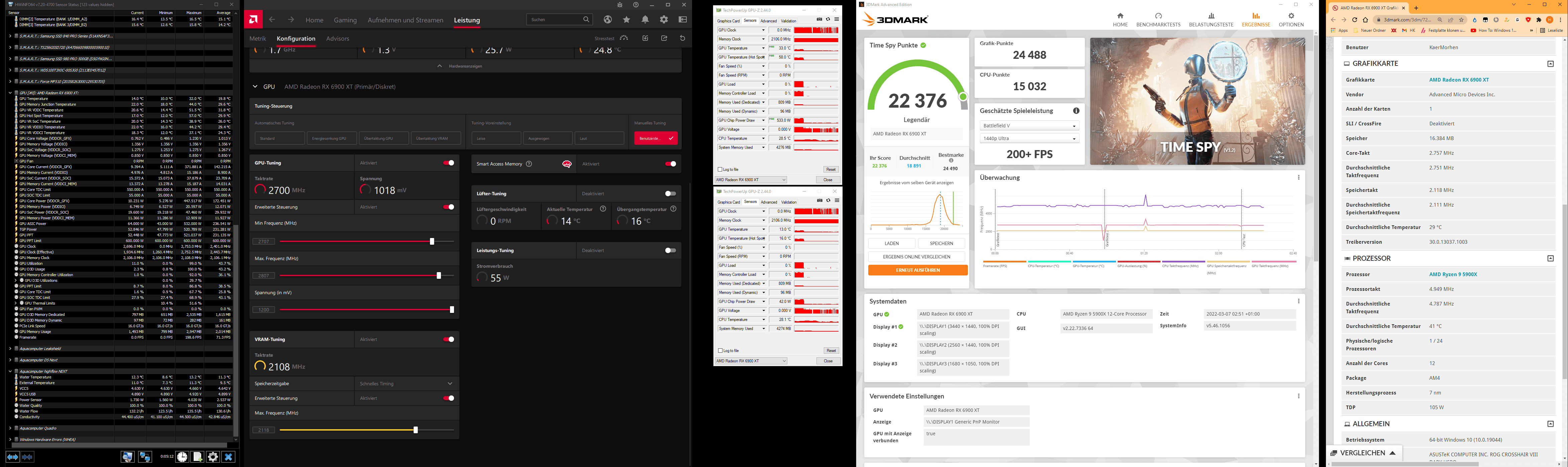Open Speicherzeitgabe Schnelles Timing dropdown
This screenshot has width=1568, height=467.
[407, 383]
